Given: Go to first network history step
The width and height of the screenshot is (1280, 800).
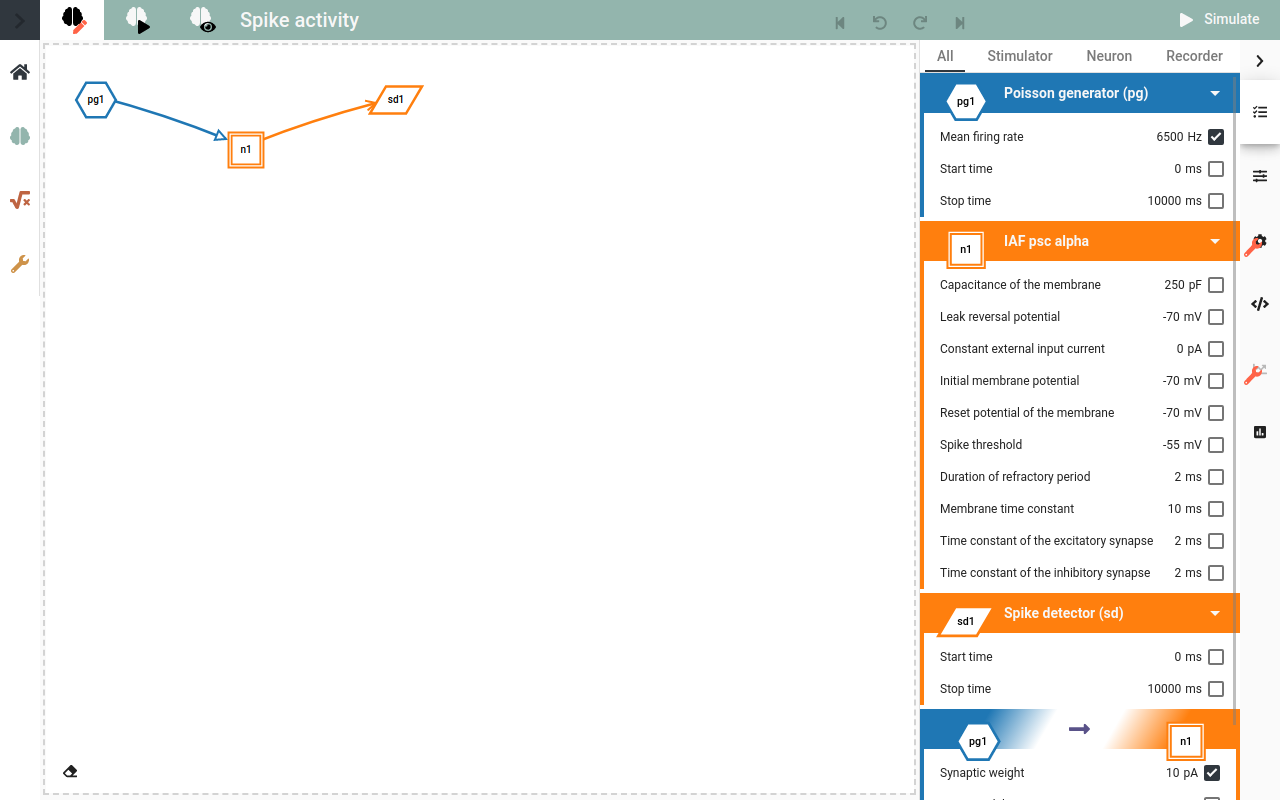Looking at the screenshot, I should pyautogui.click(x=840, y=22).
